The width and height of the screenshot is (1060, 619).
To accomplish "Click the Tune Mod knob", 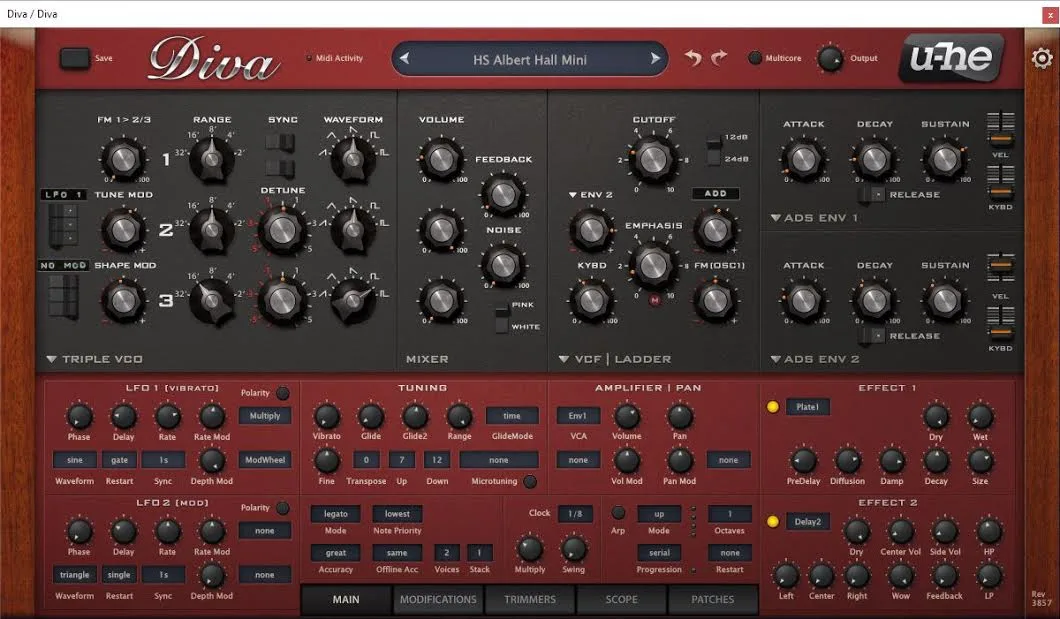I will click(123, 230).
